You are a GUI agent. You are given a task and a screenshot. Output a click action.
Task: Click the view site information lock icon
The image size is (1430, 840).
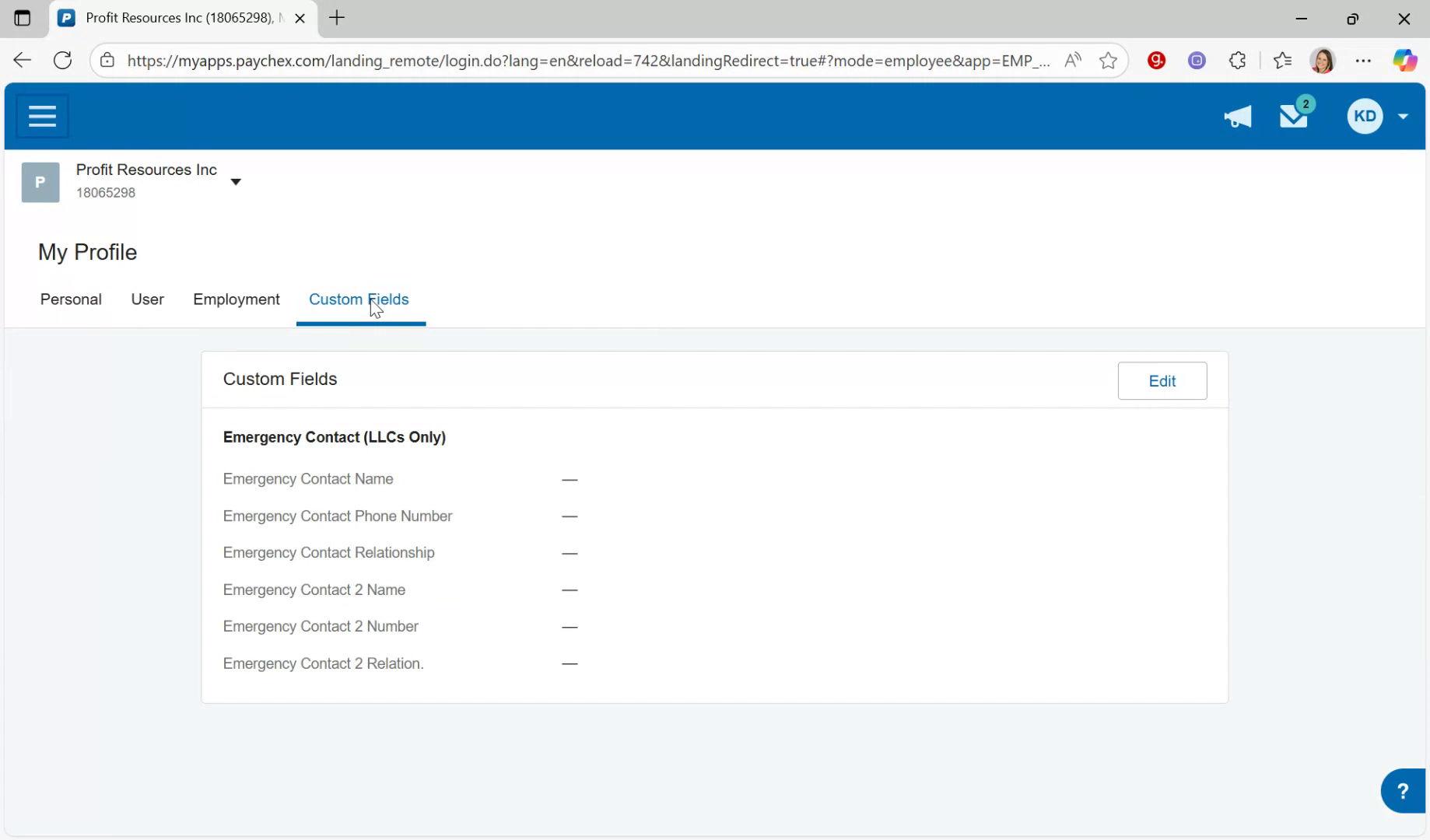(107, 60)
